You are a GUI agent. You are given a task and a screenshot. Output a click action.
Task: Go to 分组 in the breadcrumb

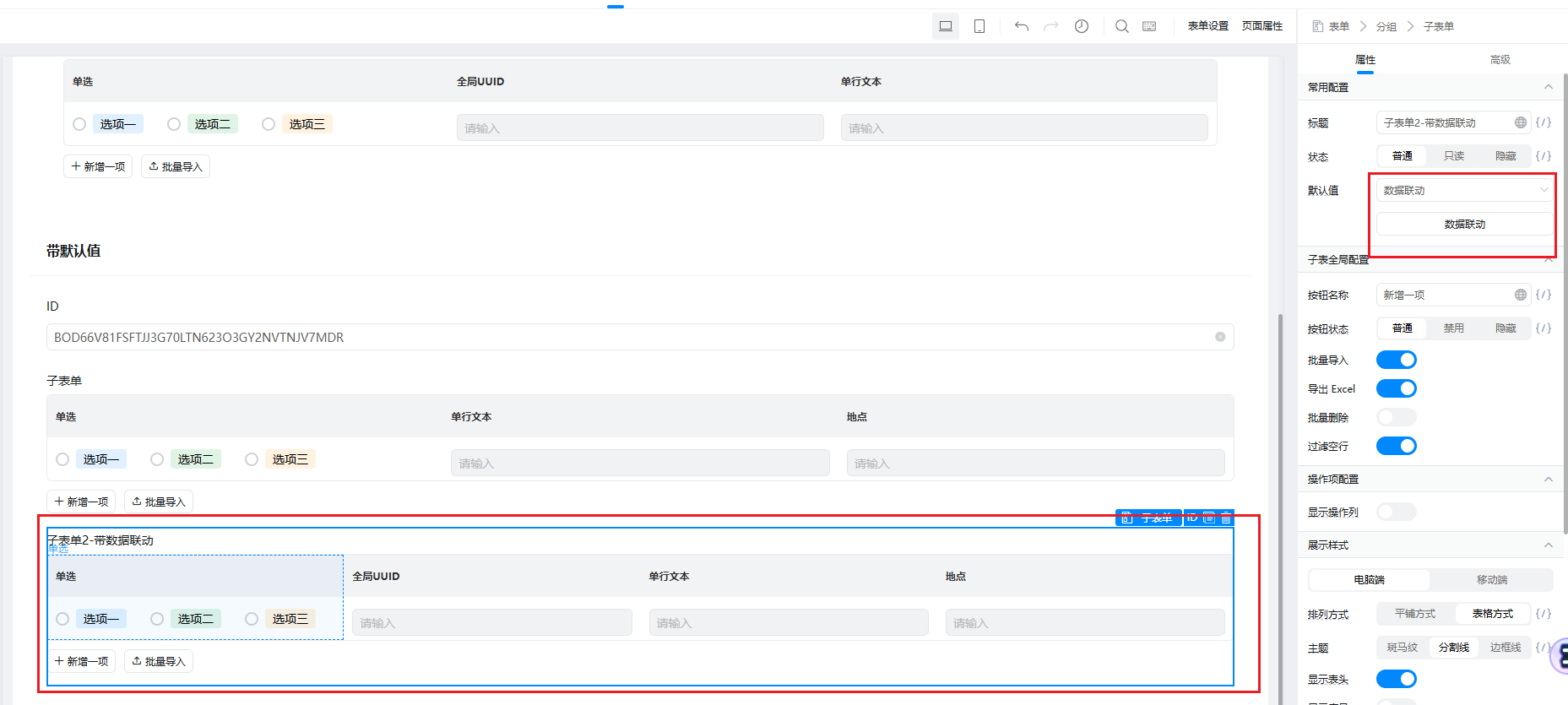click(1386, 26)
